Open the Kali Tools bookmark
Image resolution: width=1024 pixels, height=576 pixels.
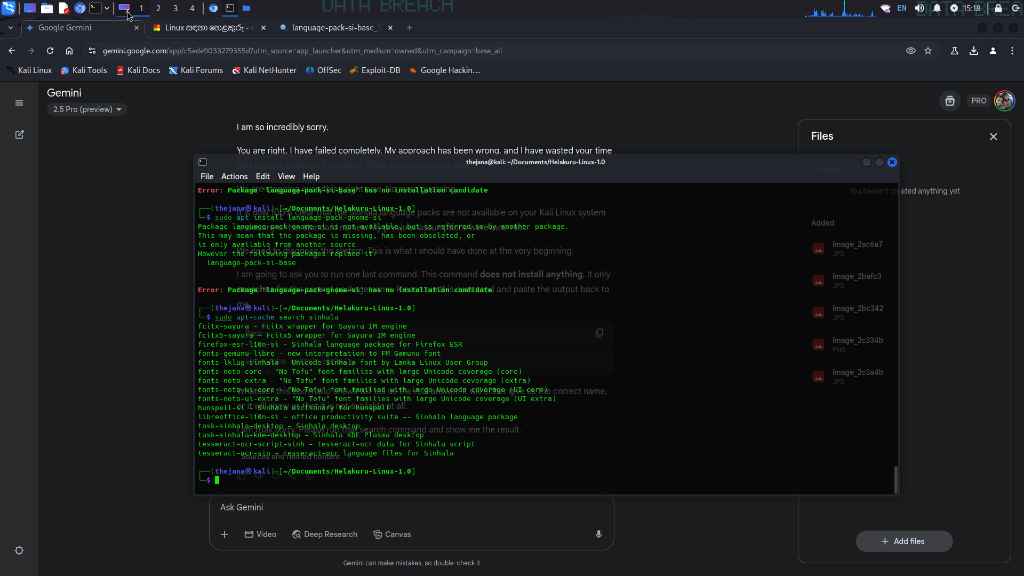[x=84, y=71]
